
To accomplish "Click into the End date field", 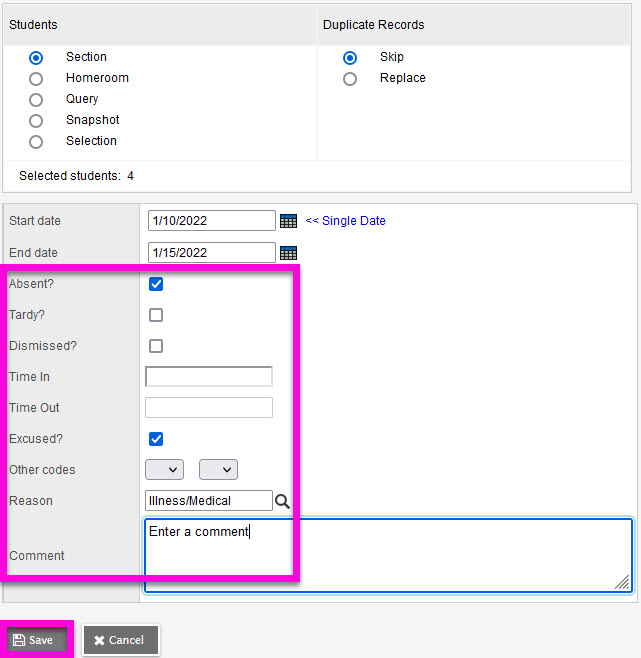I will (212, 253).
